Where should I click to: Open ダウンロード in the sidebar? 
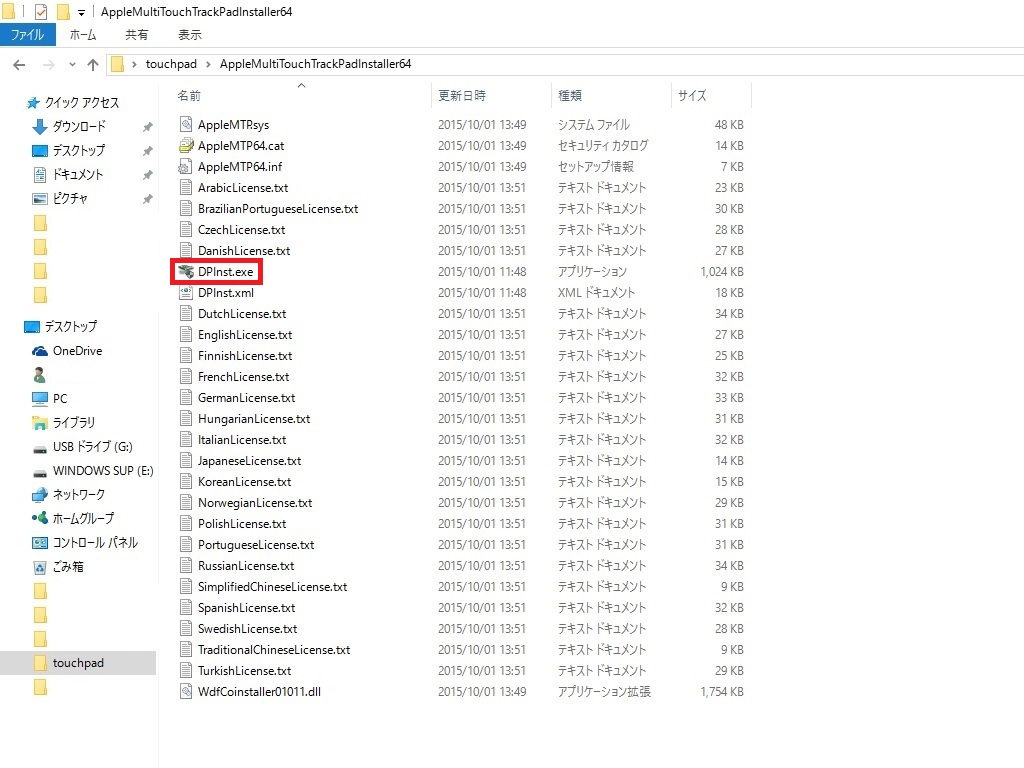coord(79,126)
